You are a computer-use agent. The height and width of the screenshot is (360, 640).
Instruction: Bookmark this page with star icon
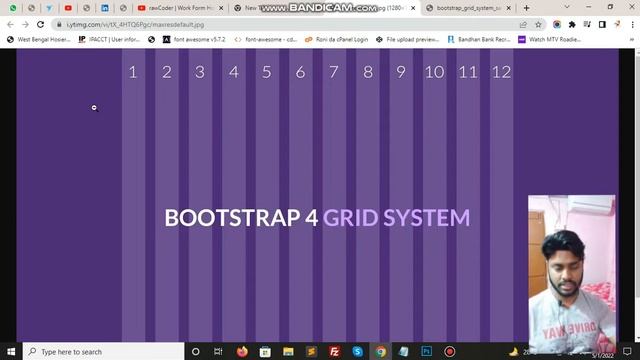coord(538,24)
